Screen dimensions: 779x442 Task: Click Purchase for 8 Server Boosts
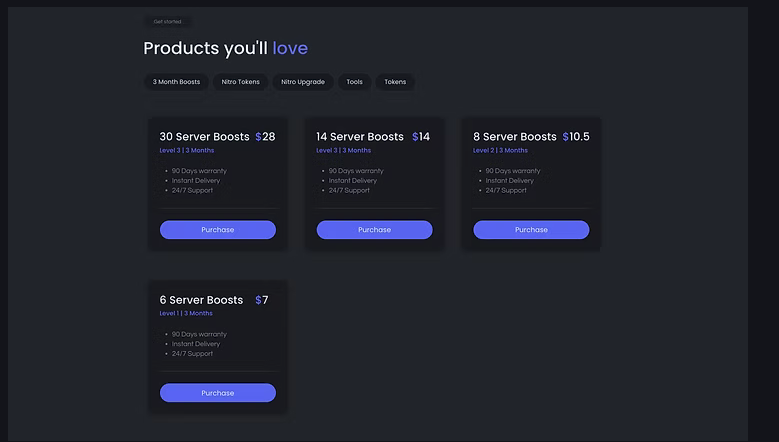tap(531, 230)
